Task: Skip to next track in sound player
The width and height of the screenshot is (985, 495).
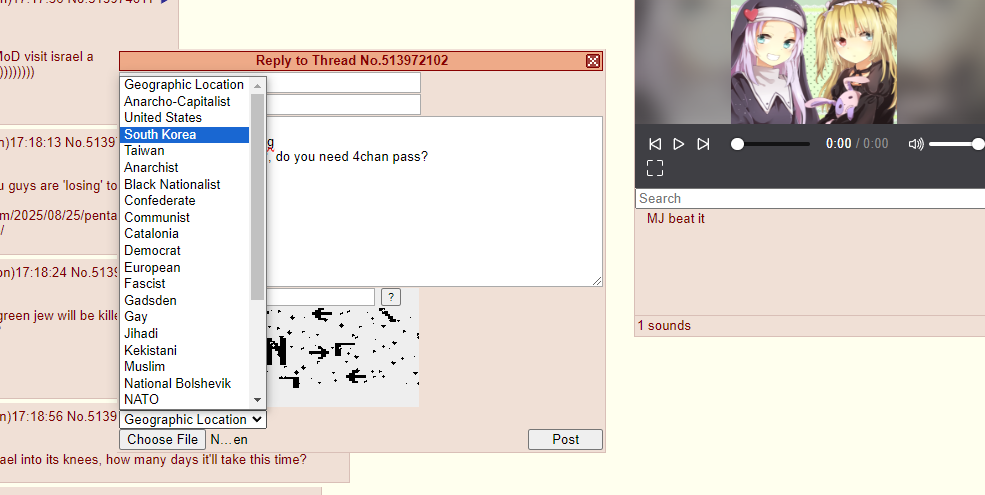Action: 703,144
